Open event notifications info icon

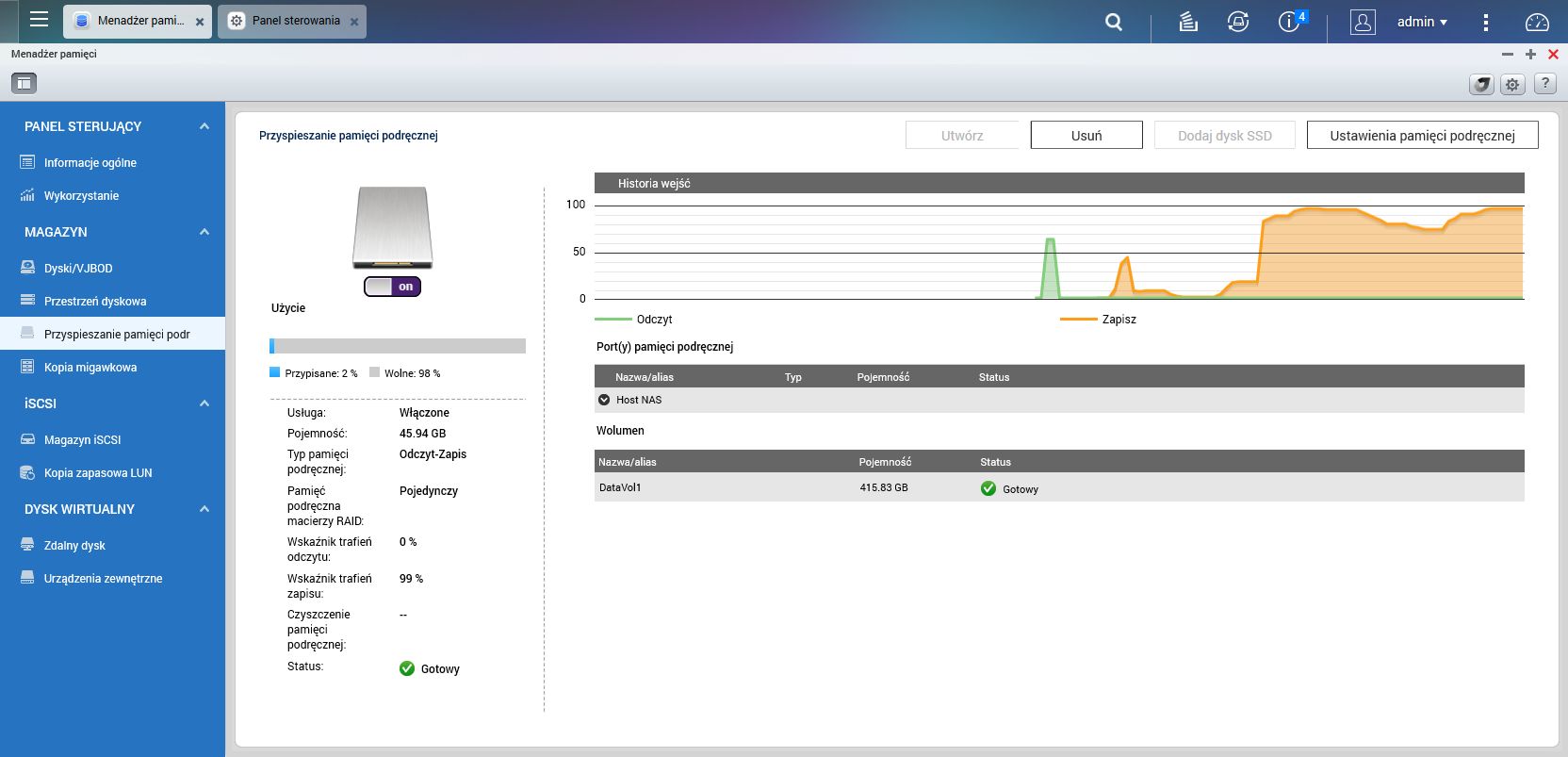[1289, 22]
